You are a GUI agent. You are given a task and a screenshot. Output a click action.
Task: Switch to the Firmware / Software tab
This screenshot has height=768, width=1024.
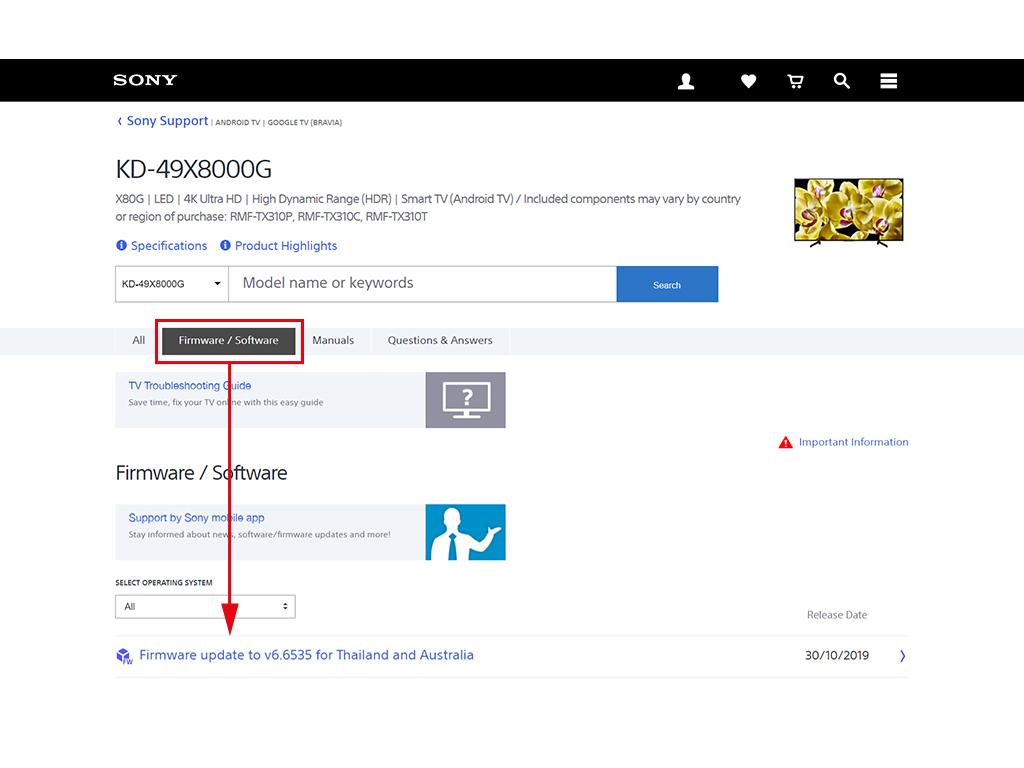[228, 340]
